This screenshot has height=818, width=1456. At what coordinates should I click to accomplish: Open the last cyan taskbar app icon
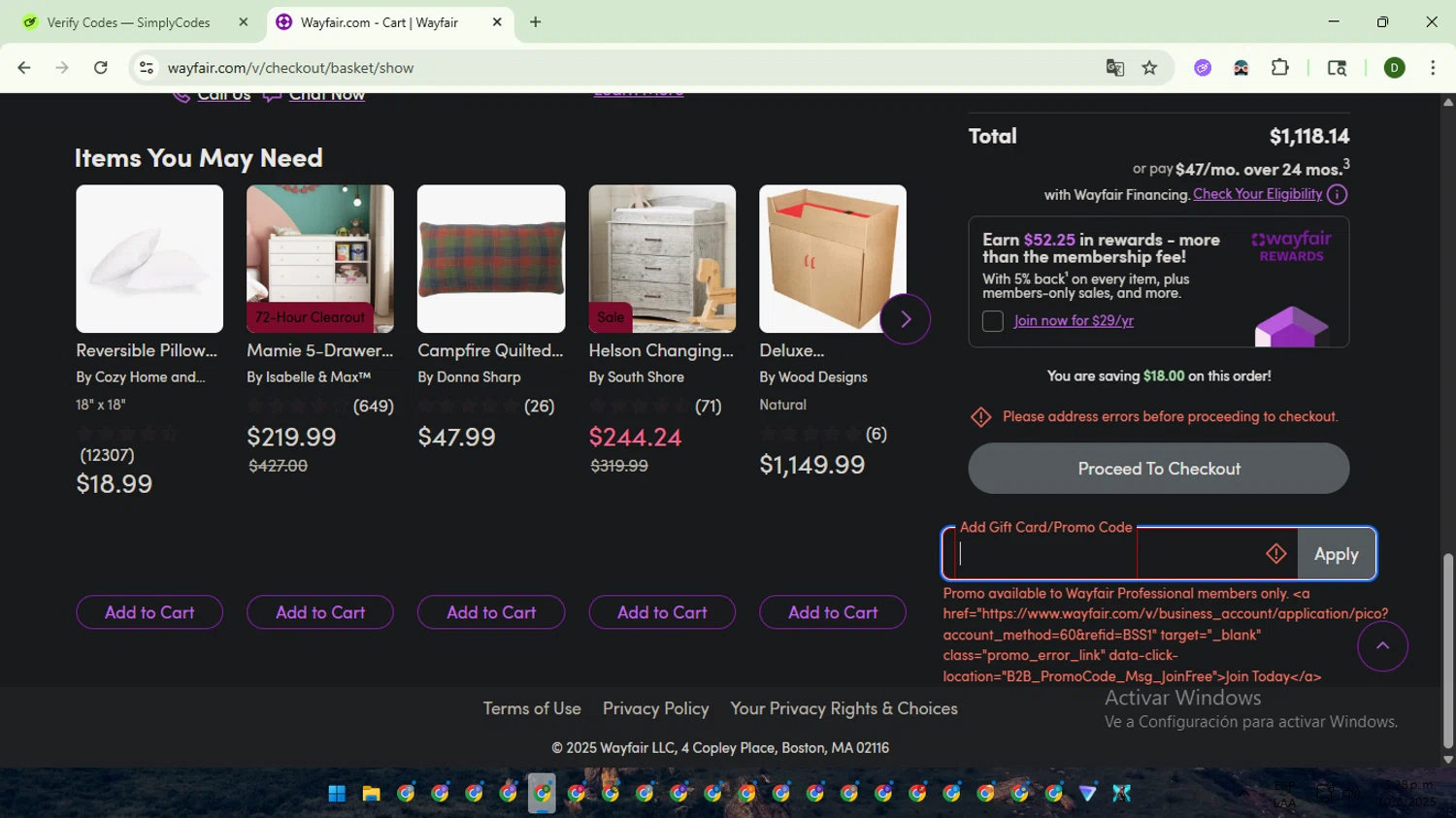[1122, 794]
